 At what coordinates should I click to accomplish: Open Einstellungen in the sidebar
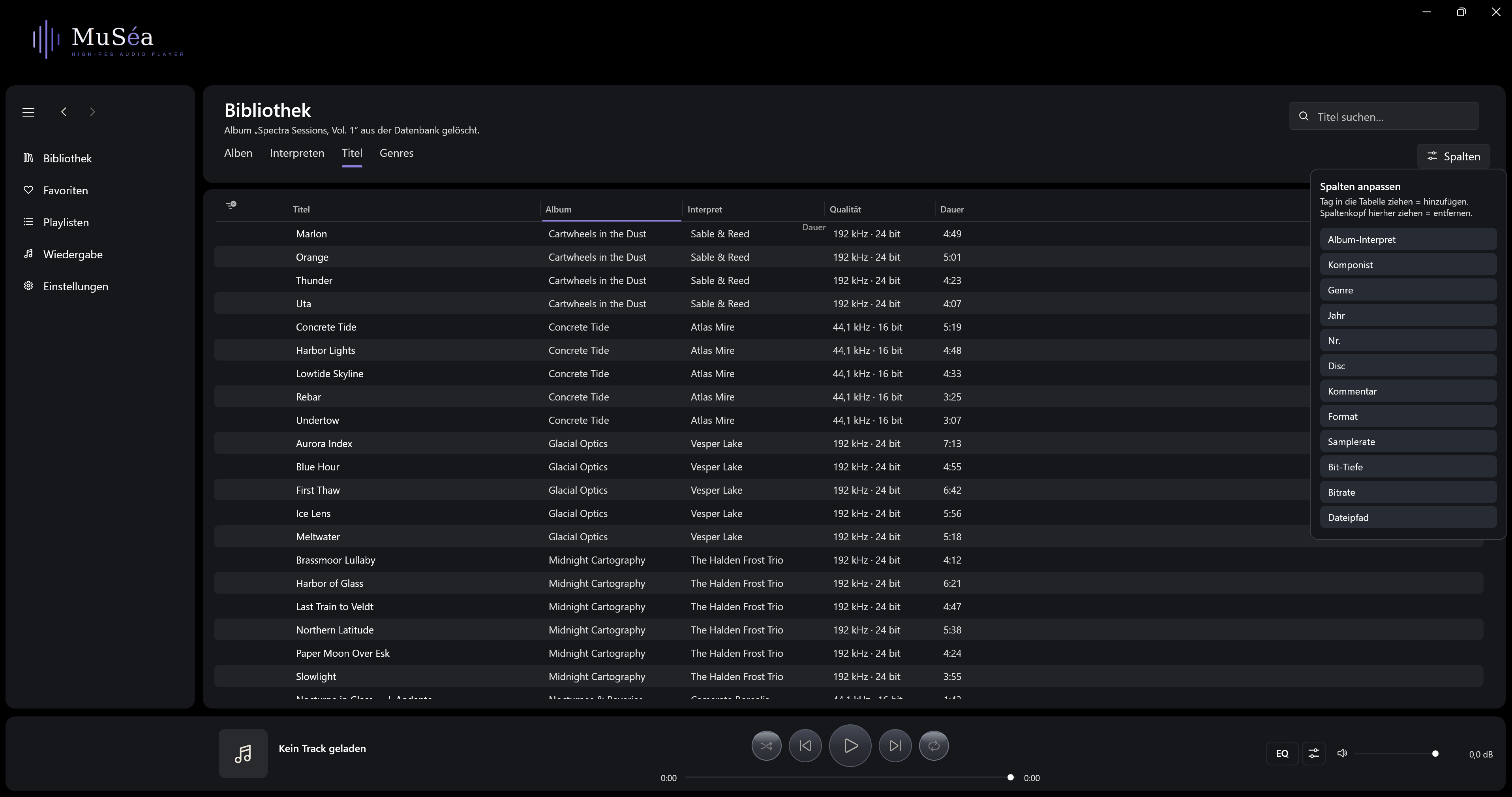pos(100,286)
